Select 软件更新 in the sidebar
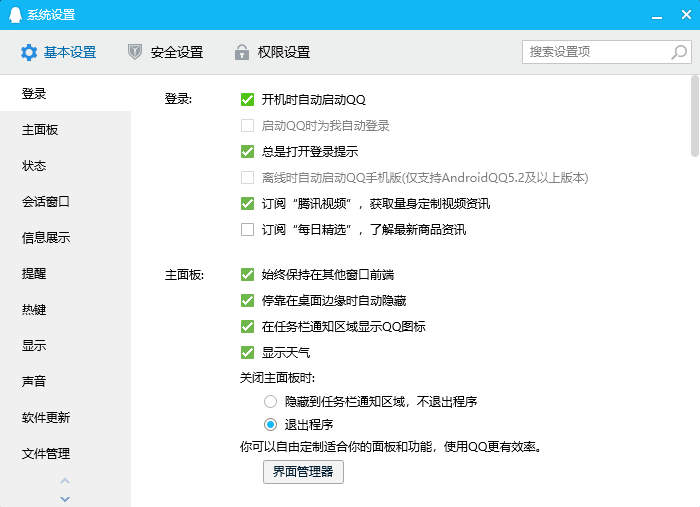 pyautogui.click(x=65, y=417)
